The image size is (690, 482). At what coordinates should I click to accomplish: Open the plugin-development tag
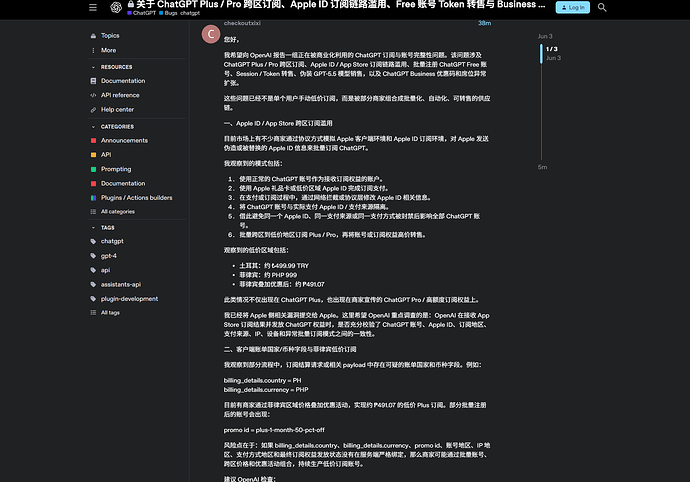pyautogui.click(x=129, y=299)
